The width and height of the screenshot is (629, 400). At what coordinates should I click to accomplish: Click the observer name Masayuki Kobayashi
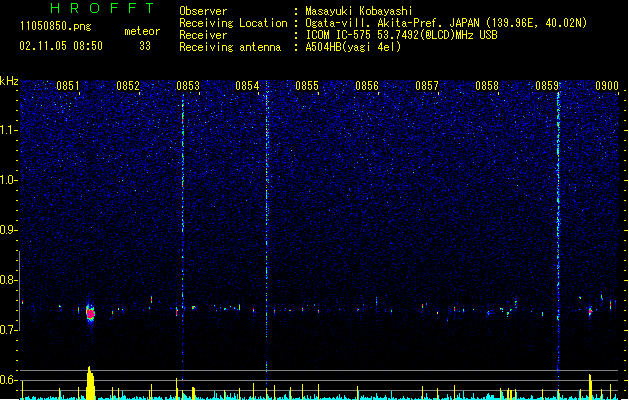(x=359, y=11)
